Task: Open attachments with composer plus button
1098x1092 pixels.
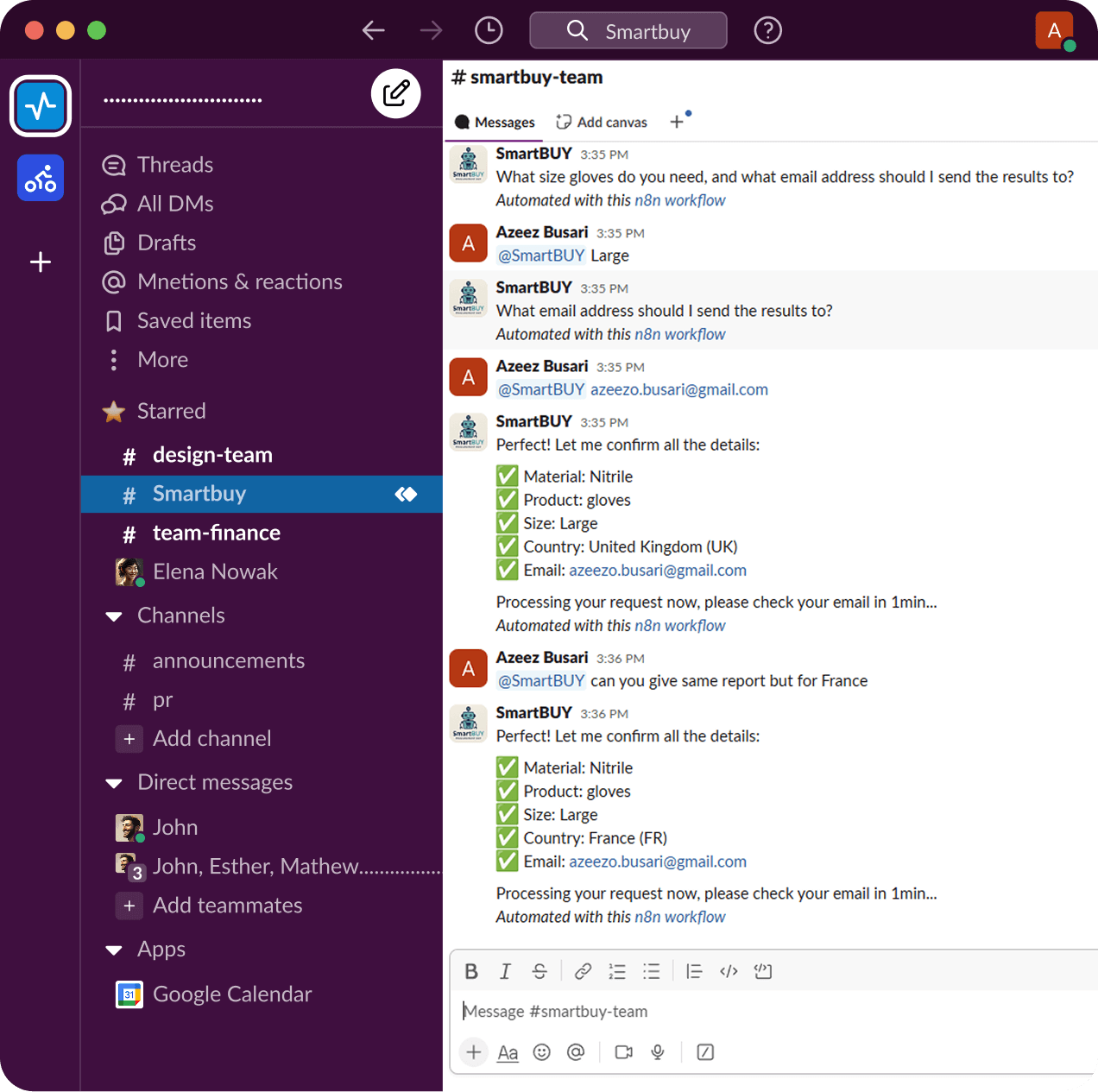Action: pyautogui.click(x=473, y=1052)
